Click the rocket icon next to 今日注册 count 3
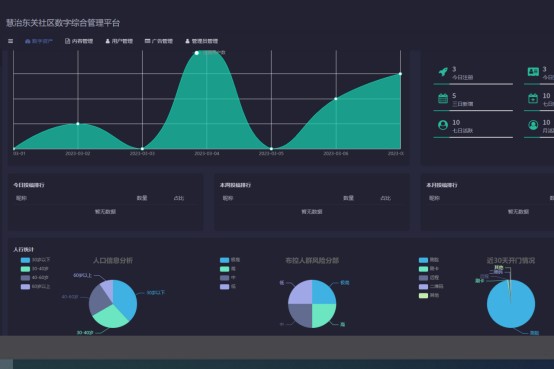554x369 pixels. 443,72
